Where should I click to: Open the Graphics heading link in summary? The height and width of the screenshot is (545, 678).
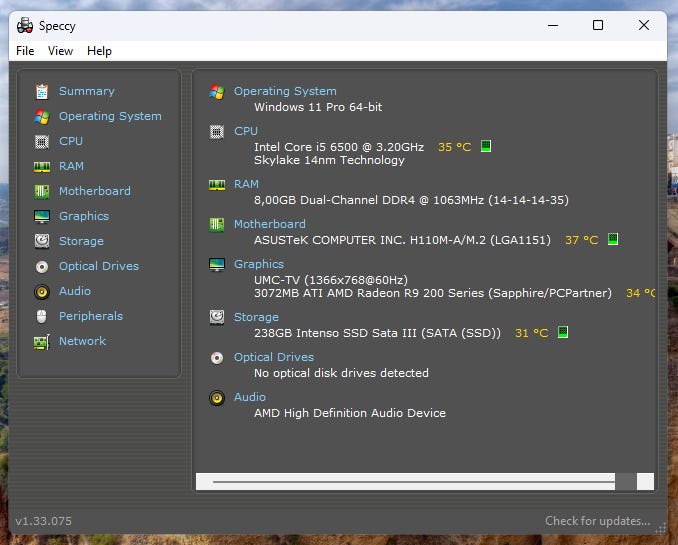coord(259,265)
